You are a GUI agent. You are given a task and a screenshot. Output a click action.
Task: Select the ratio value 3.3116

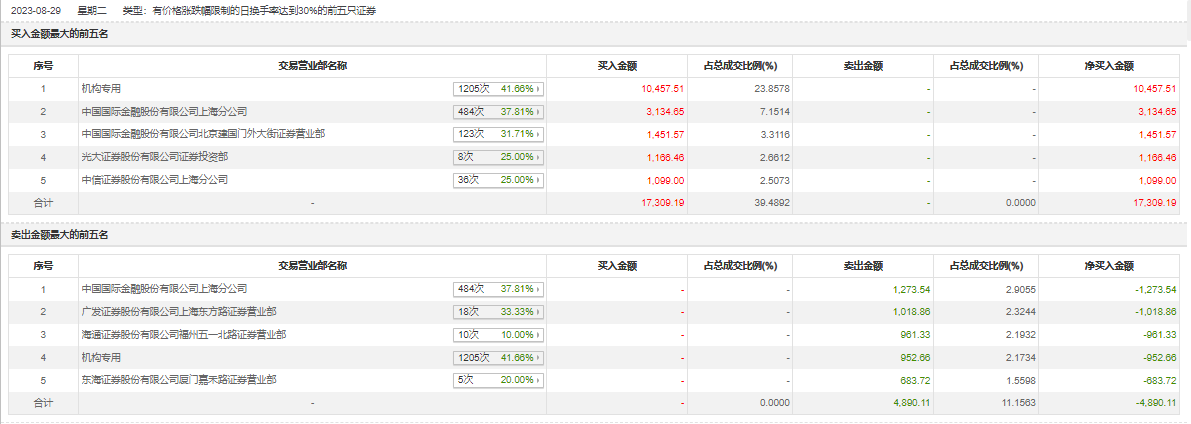pyautogui.click(x=775, y=134)
